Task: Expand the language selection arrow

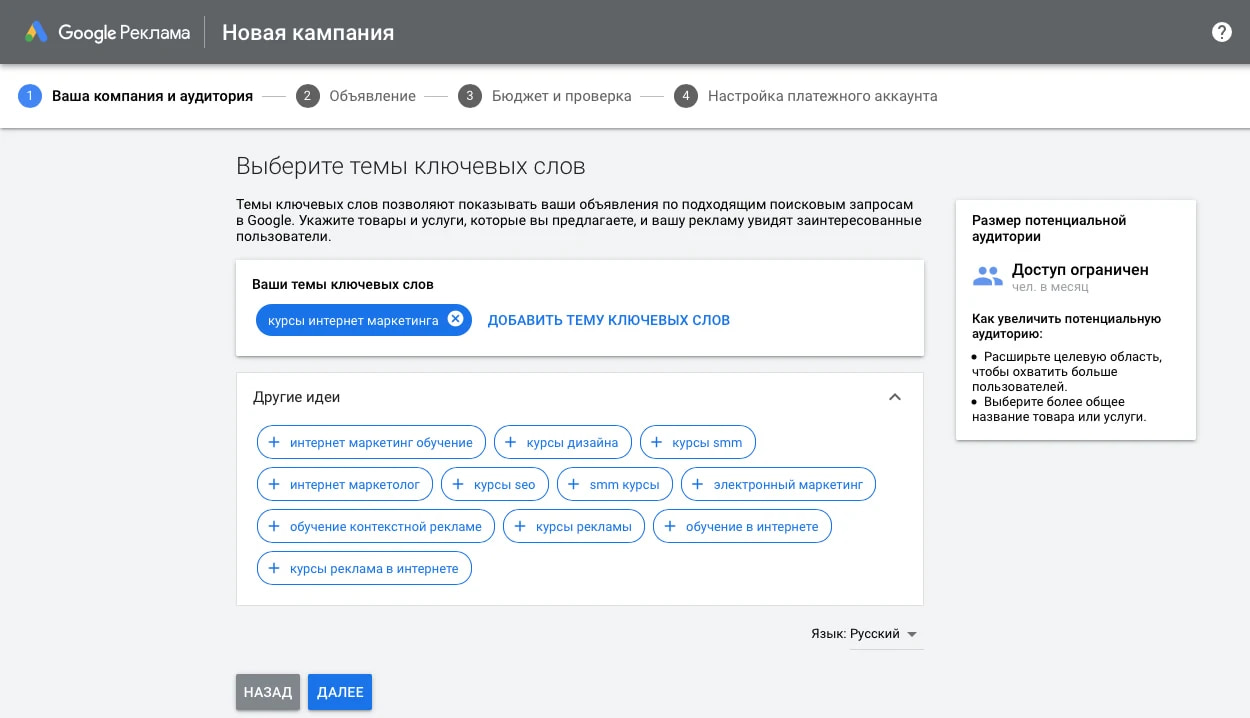Action: 911,634
